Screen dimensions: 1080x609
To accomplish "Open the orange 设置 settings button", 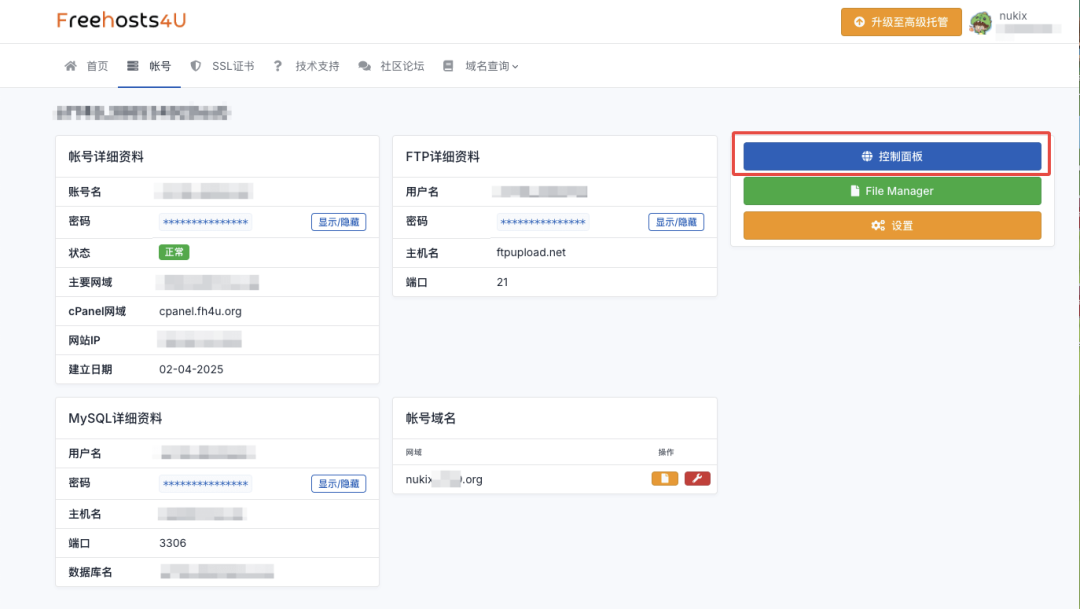I will (x=892, y=225).
